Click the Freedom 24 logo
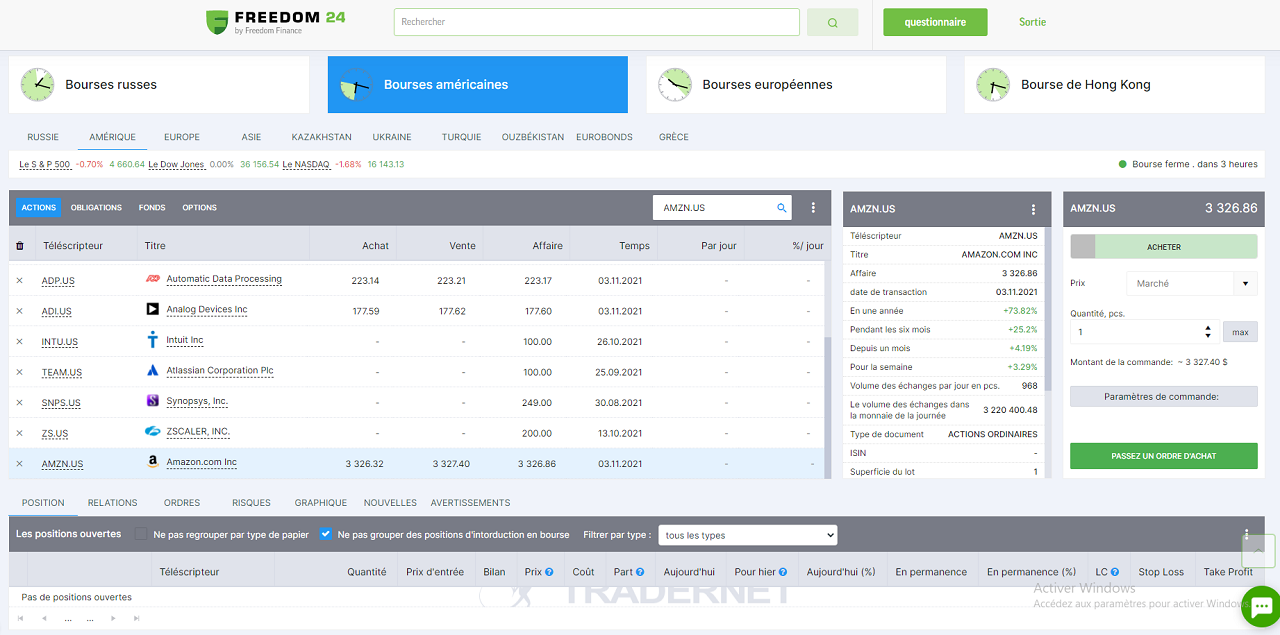The width and height of the screenshot is (1280, 635). [275, 22]
